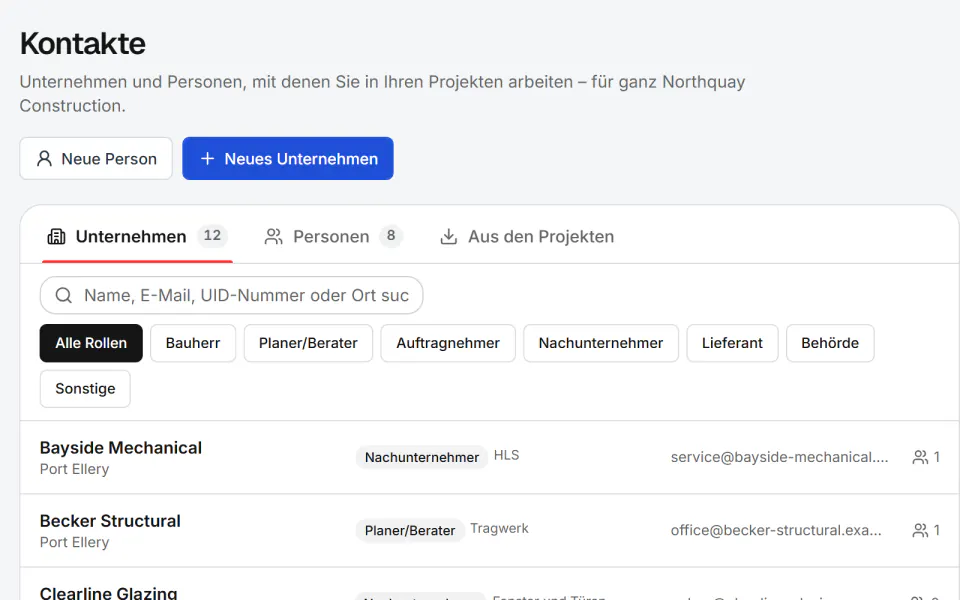Viewport: 960px width, 600px height.
Task: Open the Bayside Mechanical company entry
Action: 490,457
